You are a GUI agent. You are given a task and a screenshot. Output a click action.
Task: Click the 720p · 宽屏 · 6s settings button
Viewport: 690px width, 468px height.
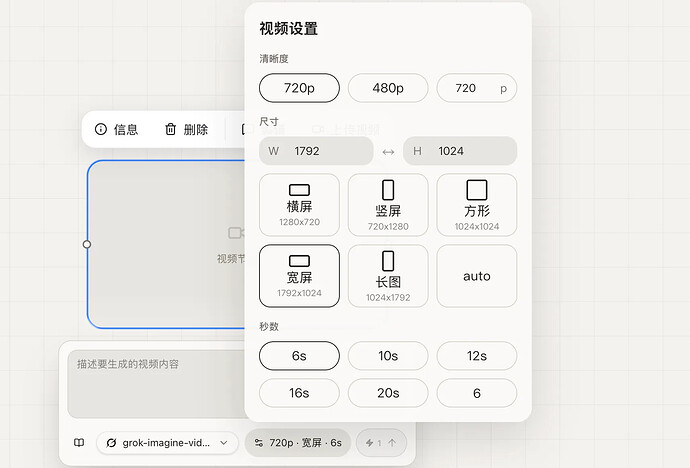[x=298, y=443]
